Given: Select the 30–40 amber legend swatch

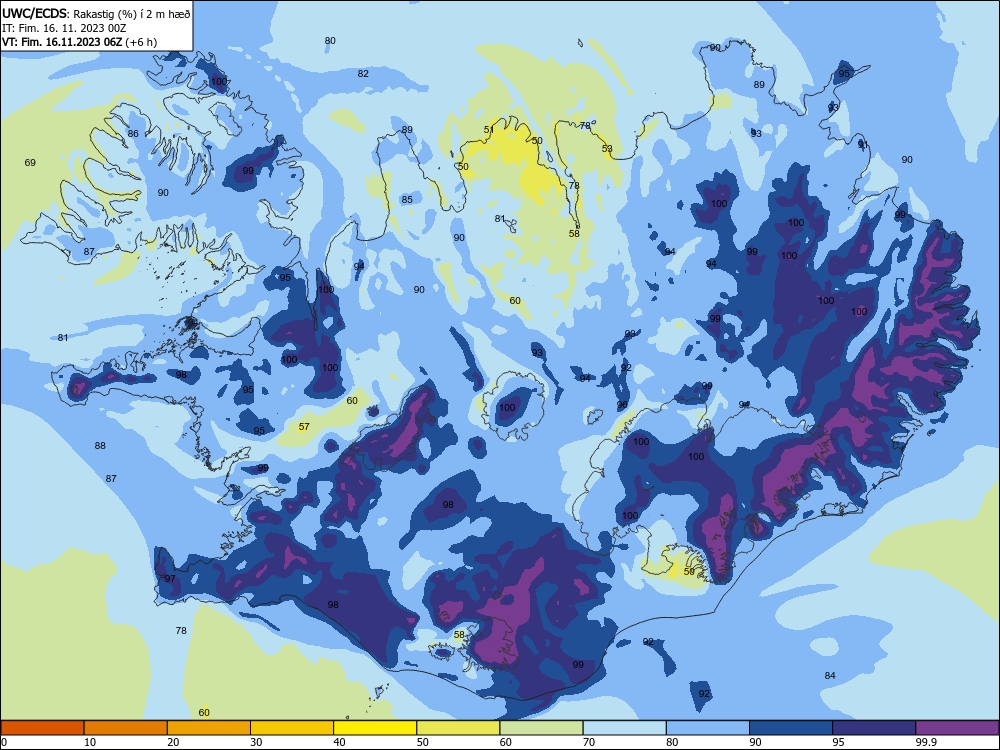Looking at the screenshot, I should (x=292, y=728).
